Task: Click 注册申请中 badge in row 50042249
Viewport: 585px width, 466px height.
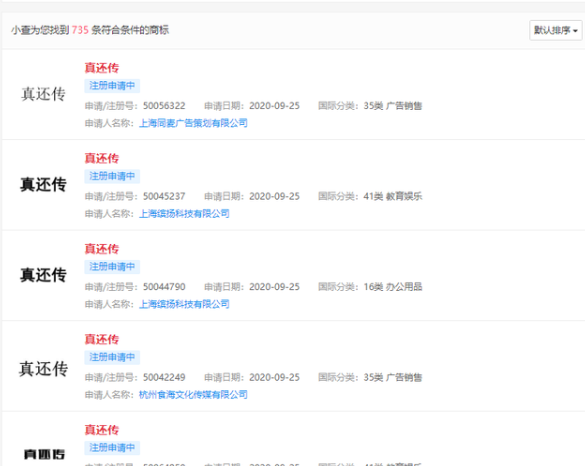Action: (112, 357)
